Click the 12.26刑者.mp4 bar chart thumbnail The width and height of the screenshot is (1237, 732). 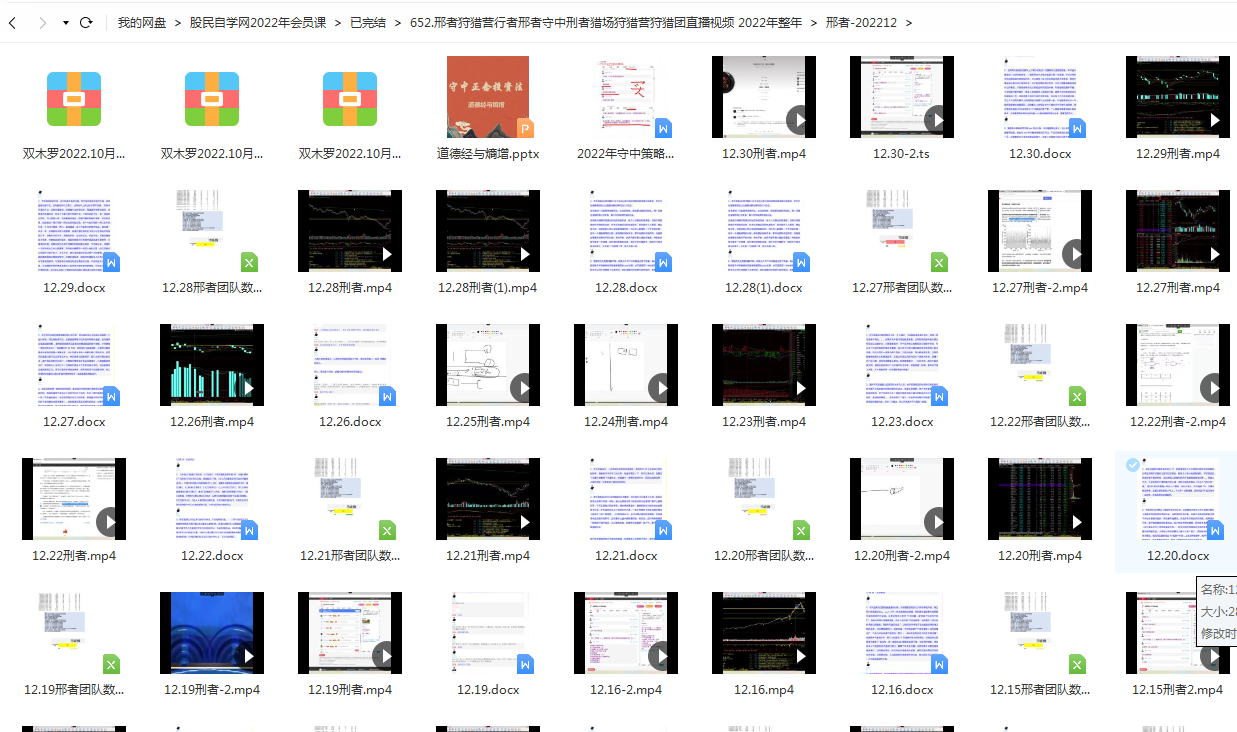(x=212, y=365)
